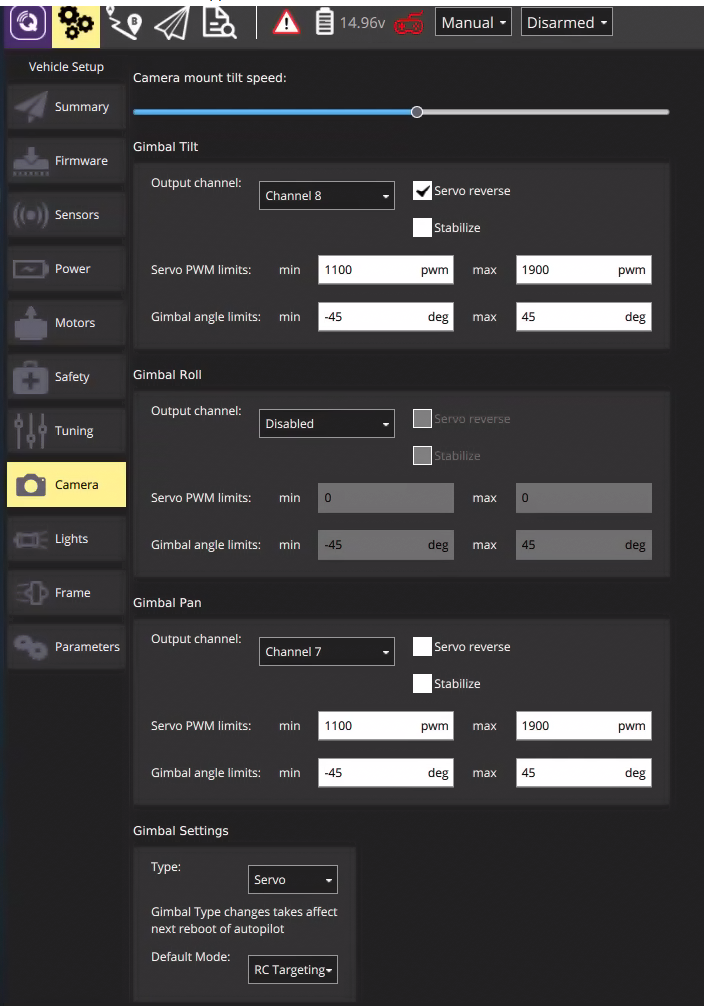Click the 14.96v battery voltage readout
The height and width of the screenshot is (1006, 704).
(x=362, y=23)
